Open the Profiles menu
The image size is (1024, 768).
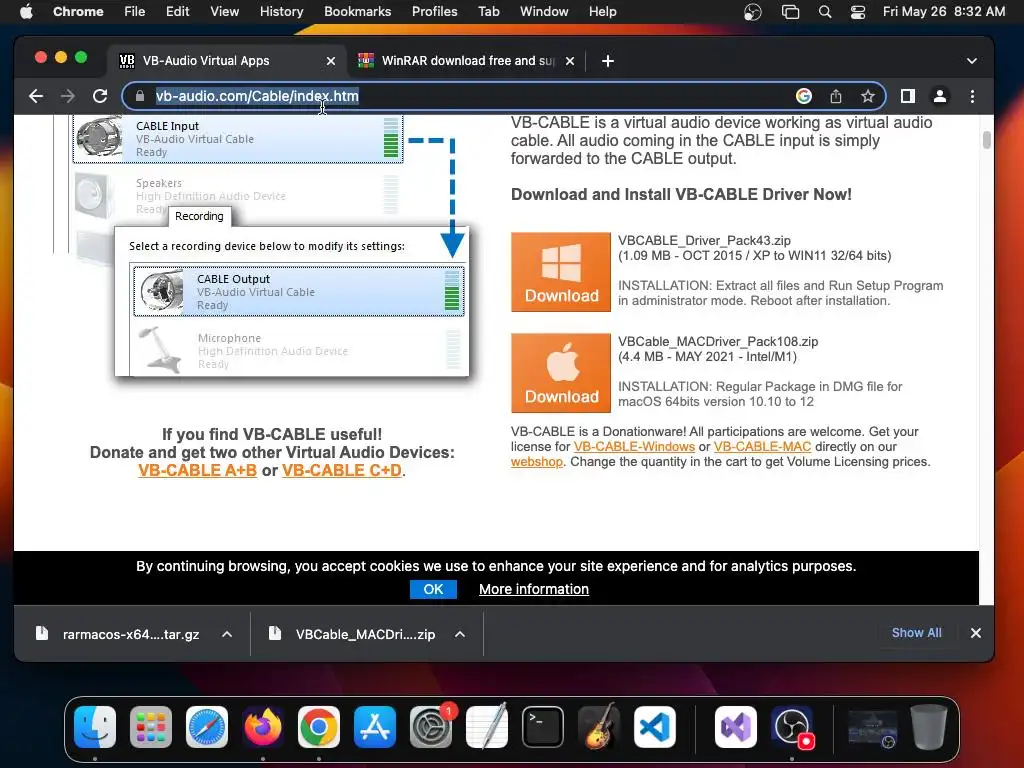click(x=434, y=12)
